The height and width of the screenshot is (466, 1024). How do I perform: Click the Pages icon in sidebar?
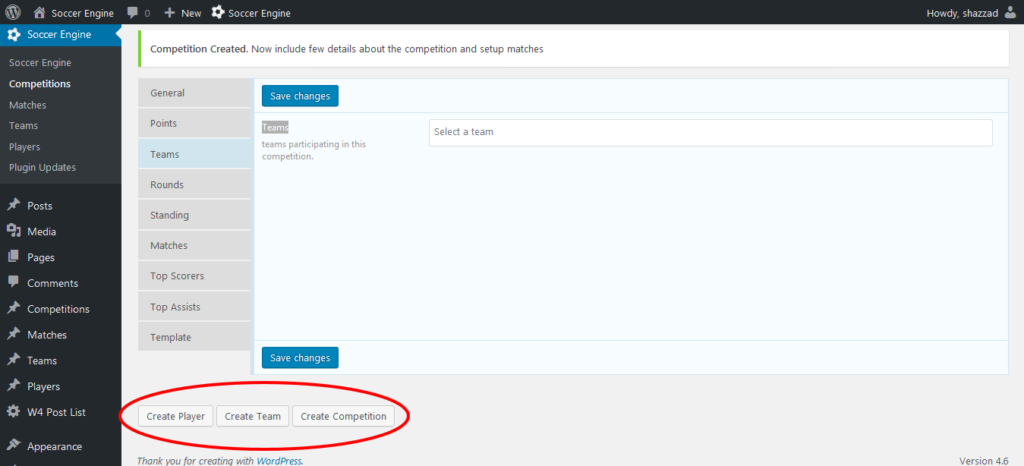13,257
